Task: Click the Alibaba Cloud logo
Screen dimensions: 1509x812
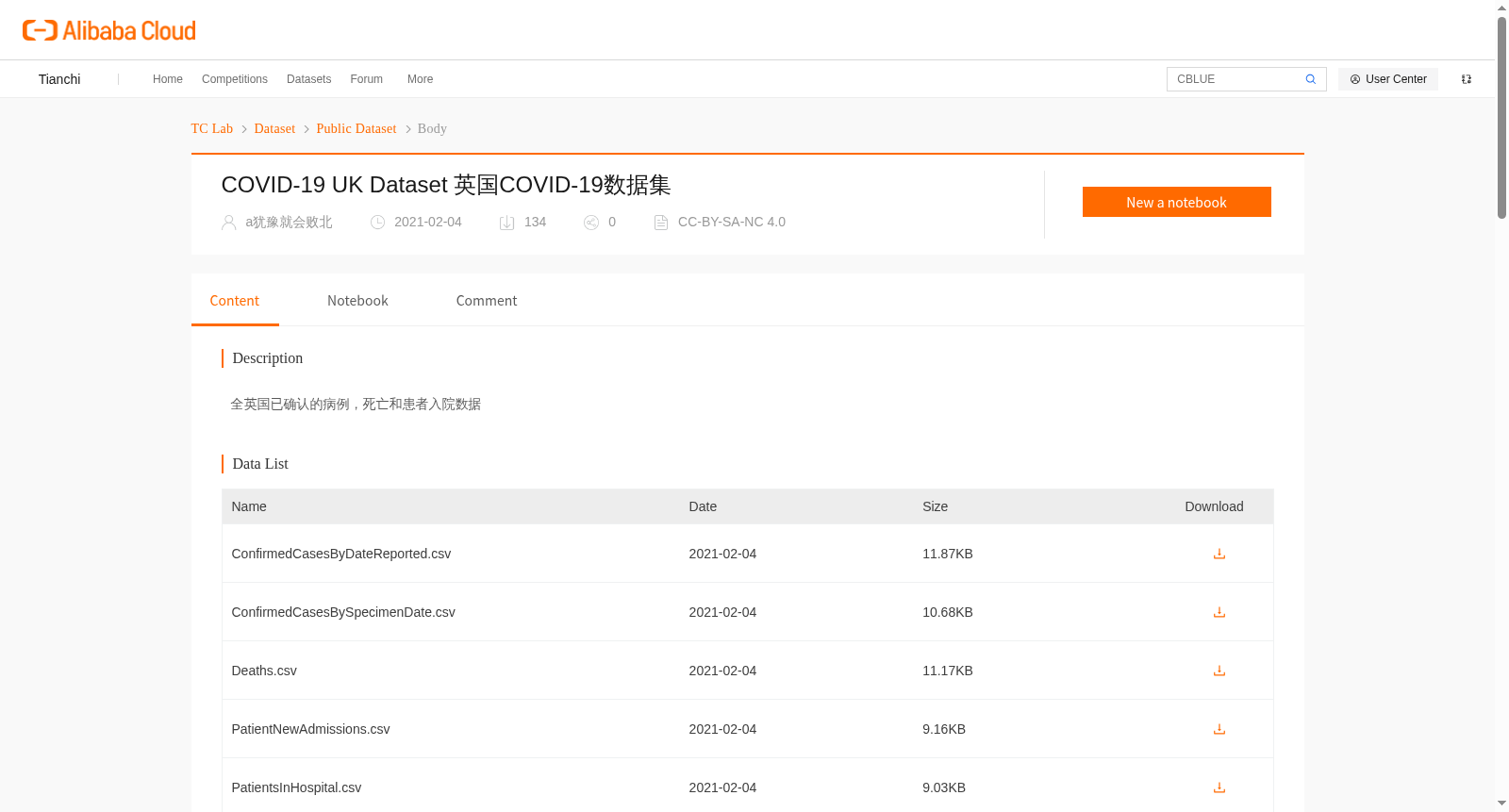Action: point(109,30)
